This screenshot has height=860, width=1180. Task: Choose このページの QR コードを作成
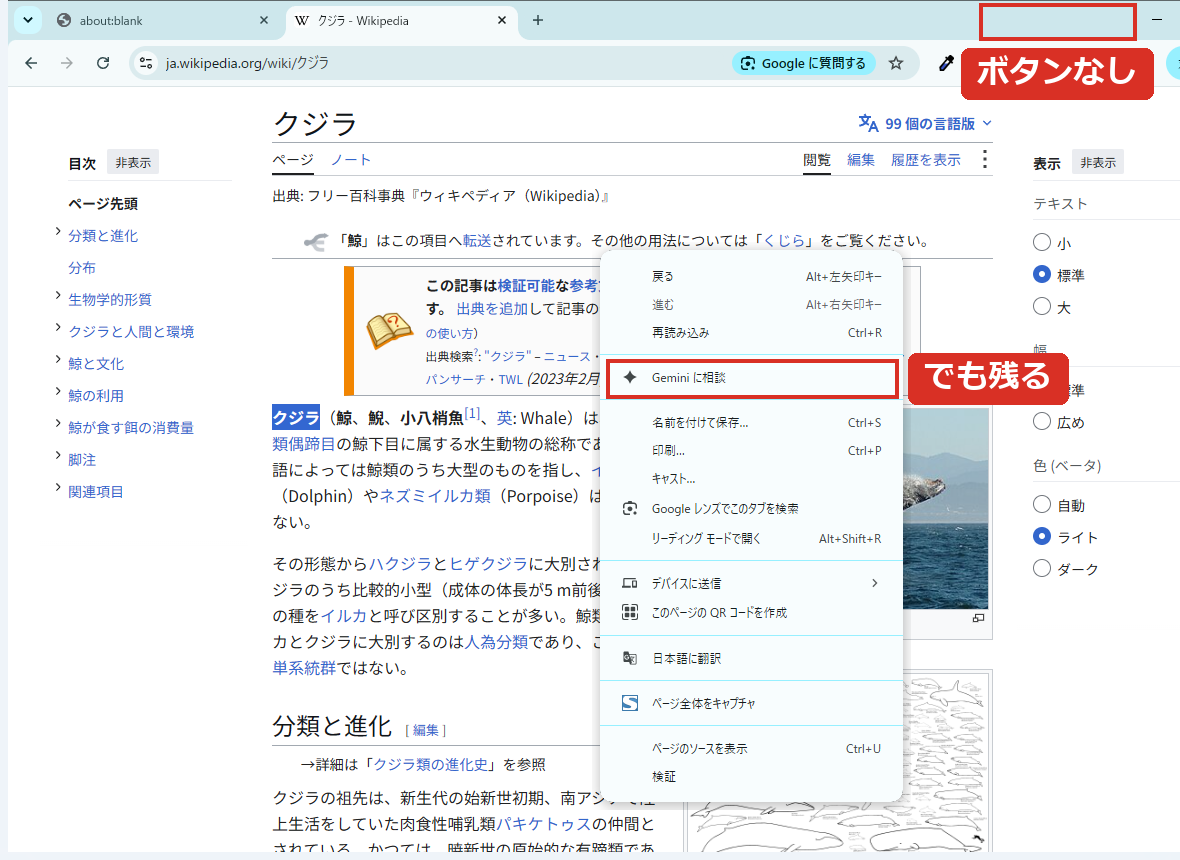point(751,612)
